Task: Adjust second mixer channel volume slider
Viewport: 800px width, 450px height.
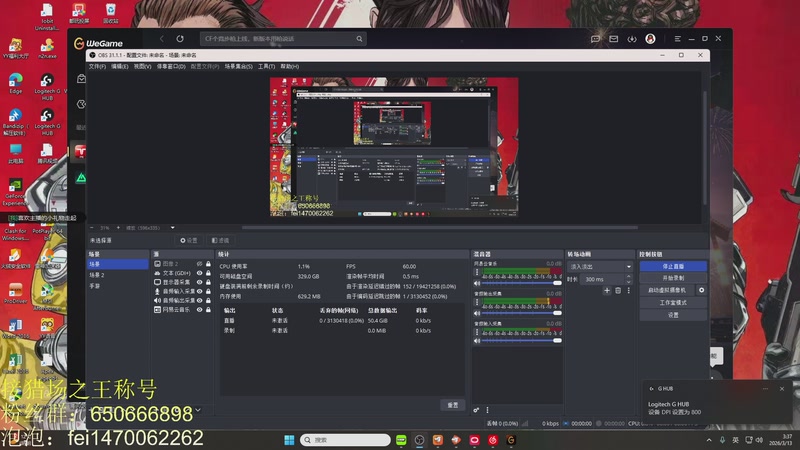Action: [x=521, y=313]
